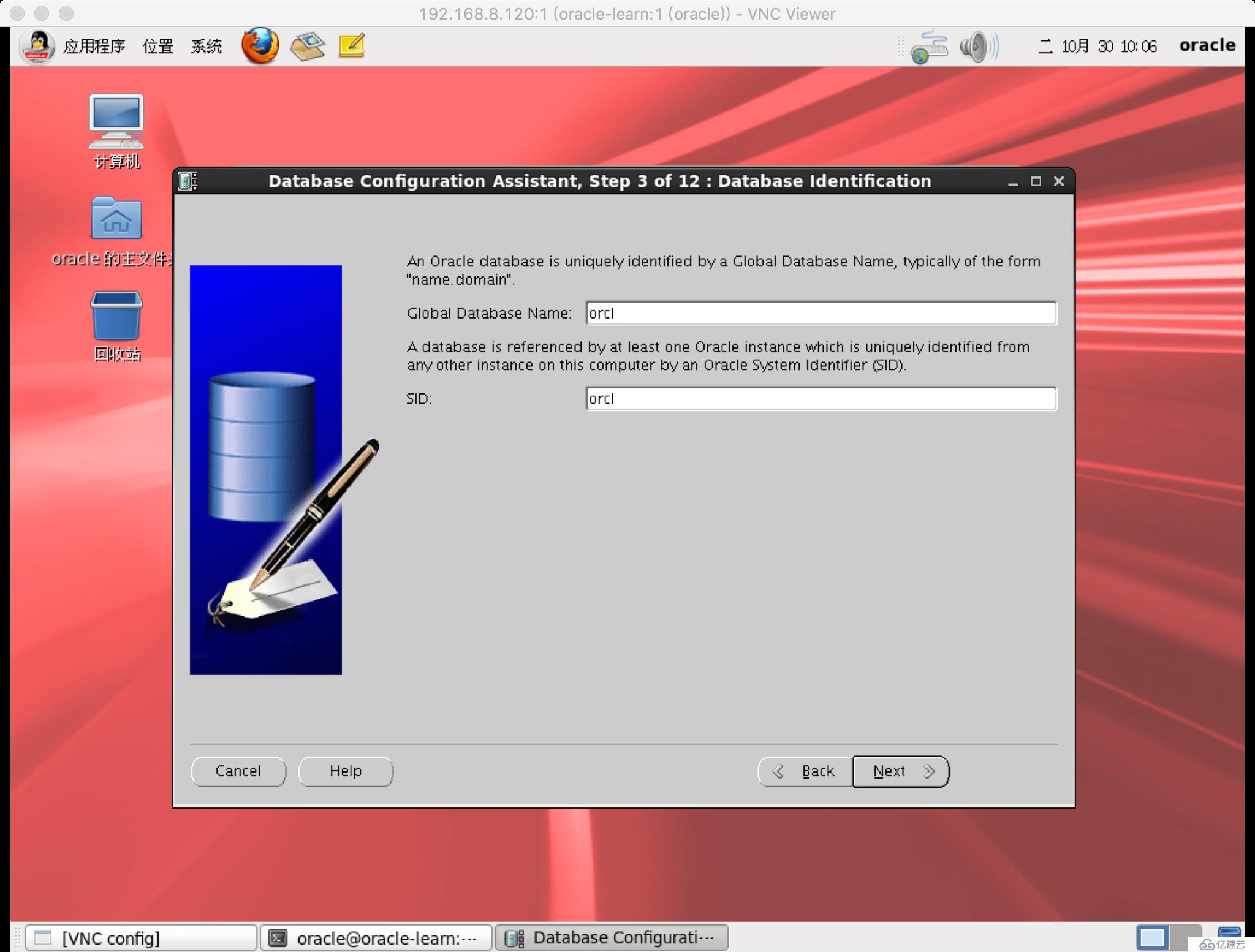Click the Help button for assistance
Screen dimensions: 1255x952
346,770
